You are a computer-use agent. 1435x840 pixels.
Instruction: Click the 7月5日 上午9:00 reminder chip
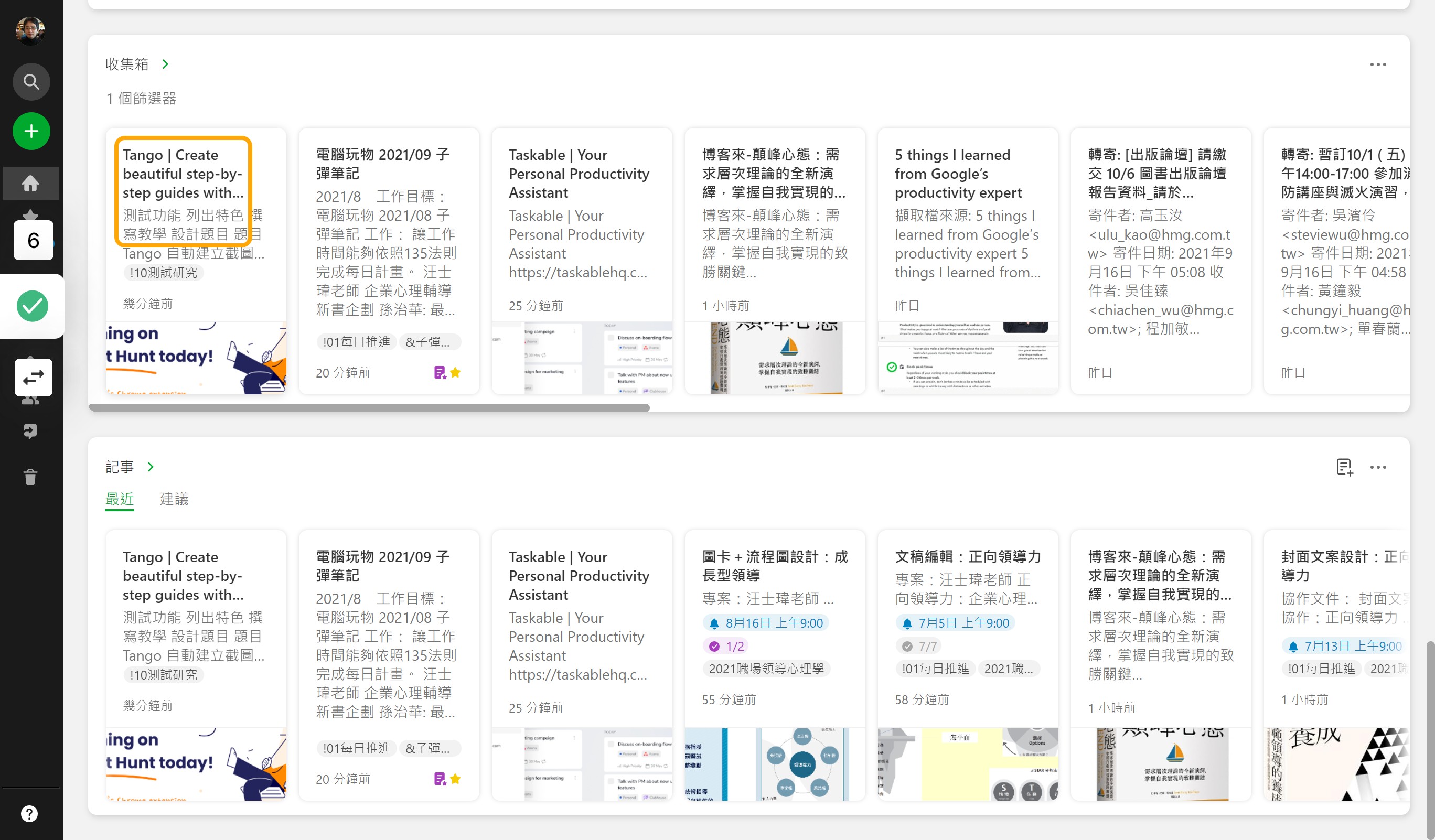pyautogui.click(x=956, y=623)
